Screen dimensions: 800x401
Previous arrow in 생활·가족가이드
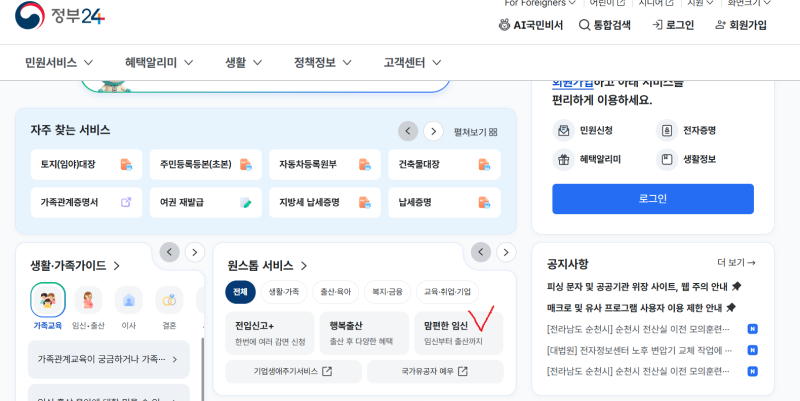[169, 252]
